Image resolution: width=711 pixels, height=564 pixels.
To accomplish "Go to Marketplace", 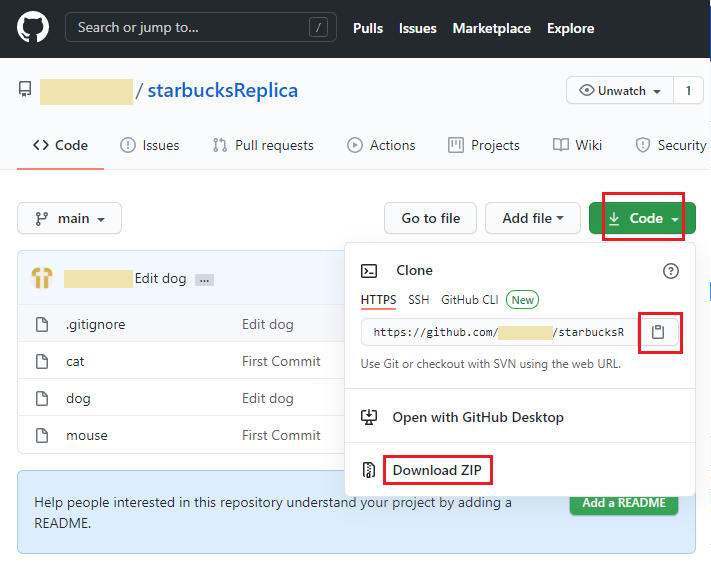I will pyautogui.click(x=492, y=28).
